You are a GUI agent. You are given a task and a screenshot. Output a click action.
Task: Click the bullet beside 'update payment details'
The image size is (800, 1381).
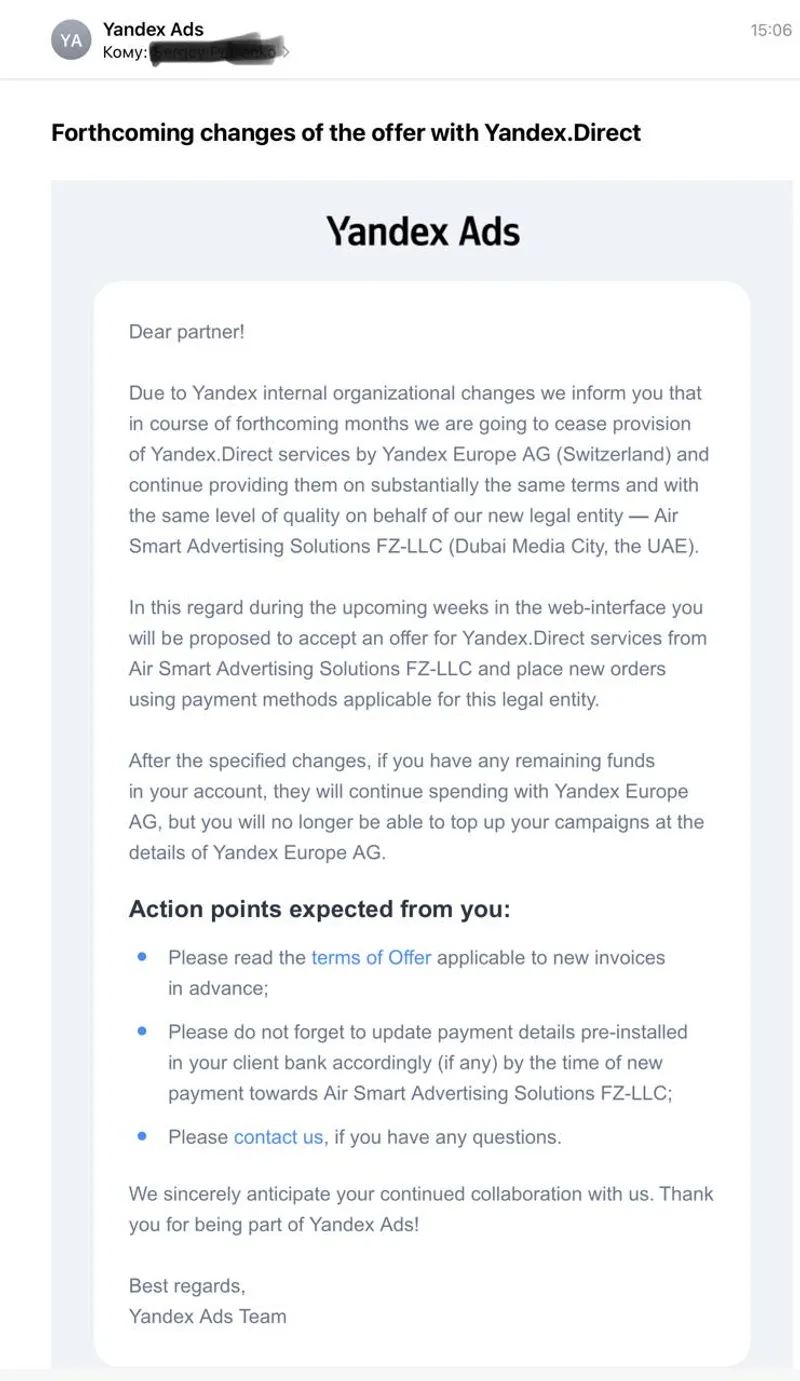point(143,1030)
